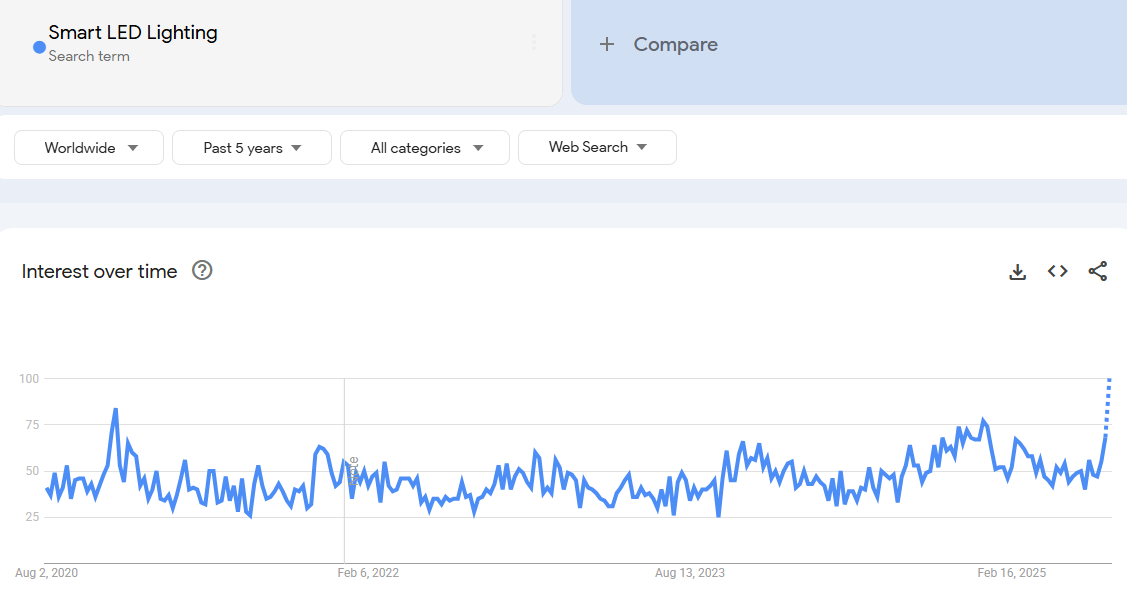This screenshot has height=602, width=1127.
Task: Open the Past 5 years time range dropdown
Action: pyautogui.click(x=252, y=148)
